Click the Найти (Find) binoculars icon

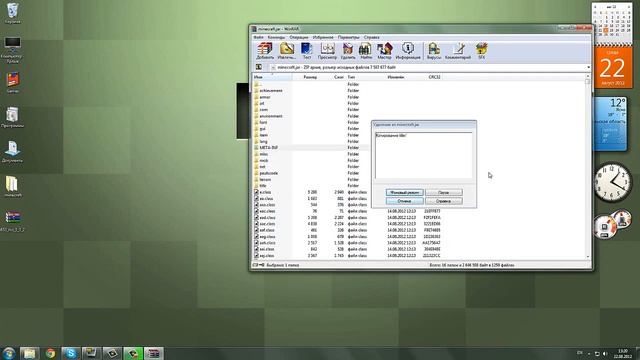pyautogui.click(x=365, y=51)
